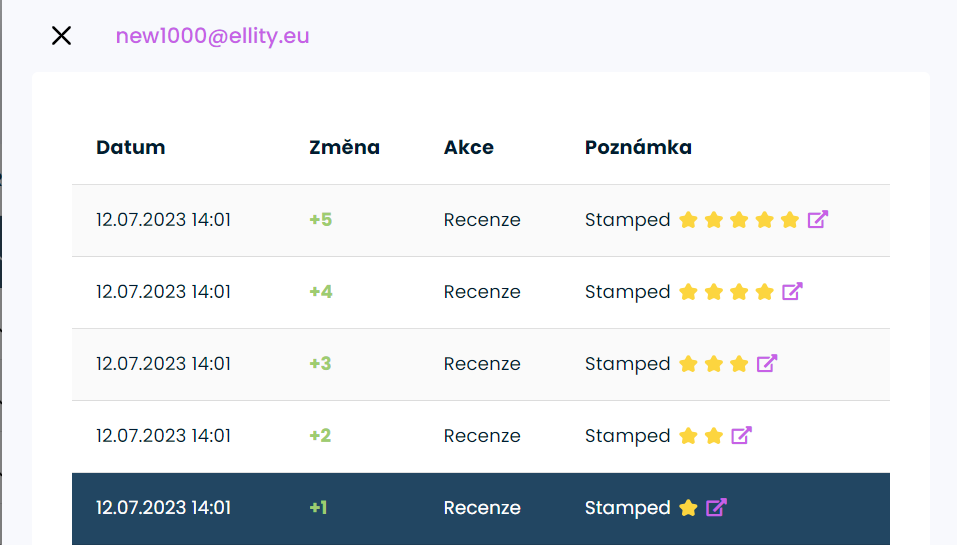This screenshot has width=957, height=545.
Task: Click the highlighted +1 change value
Action: click(318, 508)
